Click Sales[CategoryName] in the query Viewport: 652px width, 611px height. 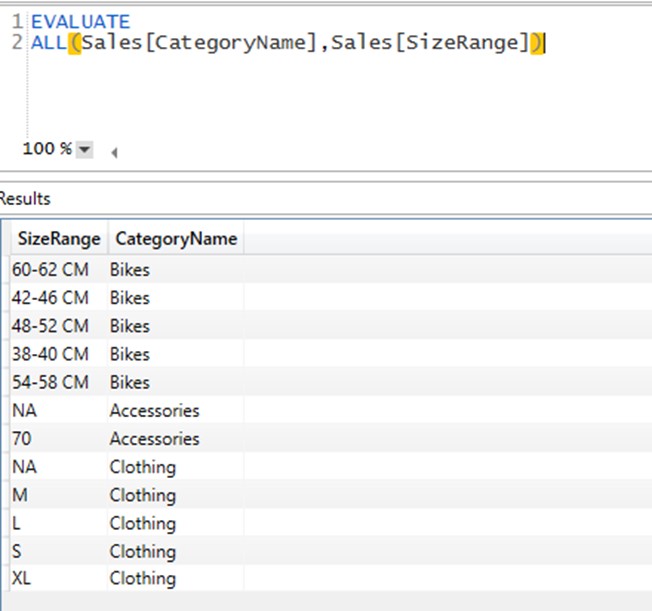coord(200,43)
